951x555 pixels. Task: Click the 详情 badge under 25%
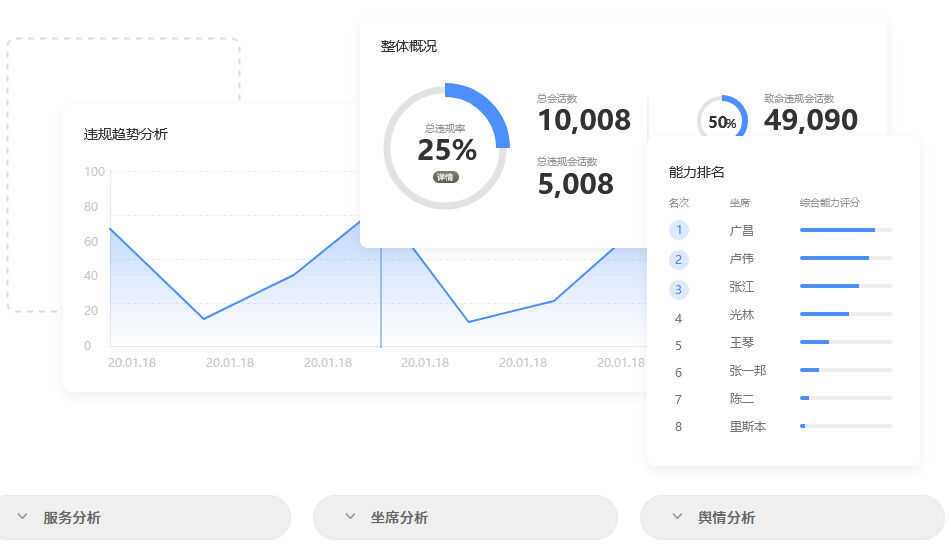click(446, 177)
